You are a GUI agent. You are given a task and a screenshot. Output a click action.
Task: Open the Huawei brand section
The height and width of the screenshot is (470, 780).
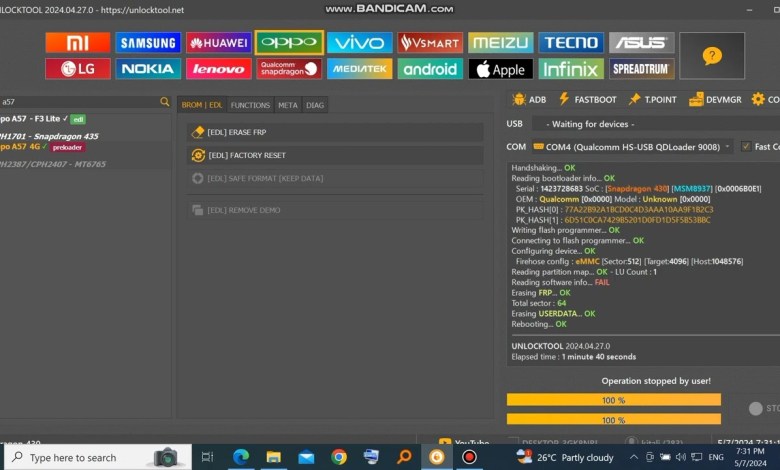click(x=218, y=43)
